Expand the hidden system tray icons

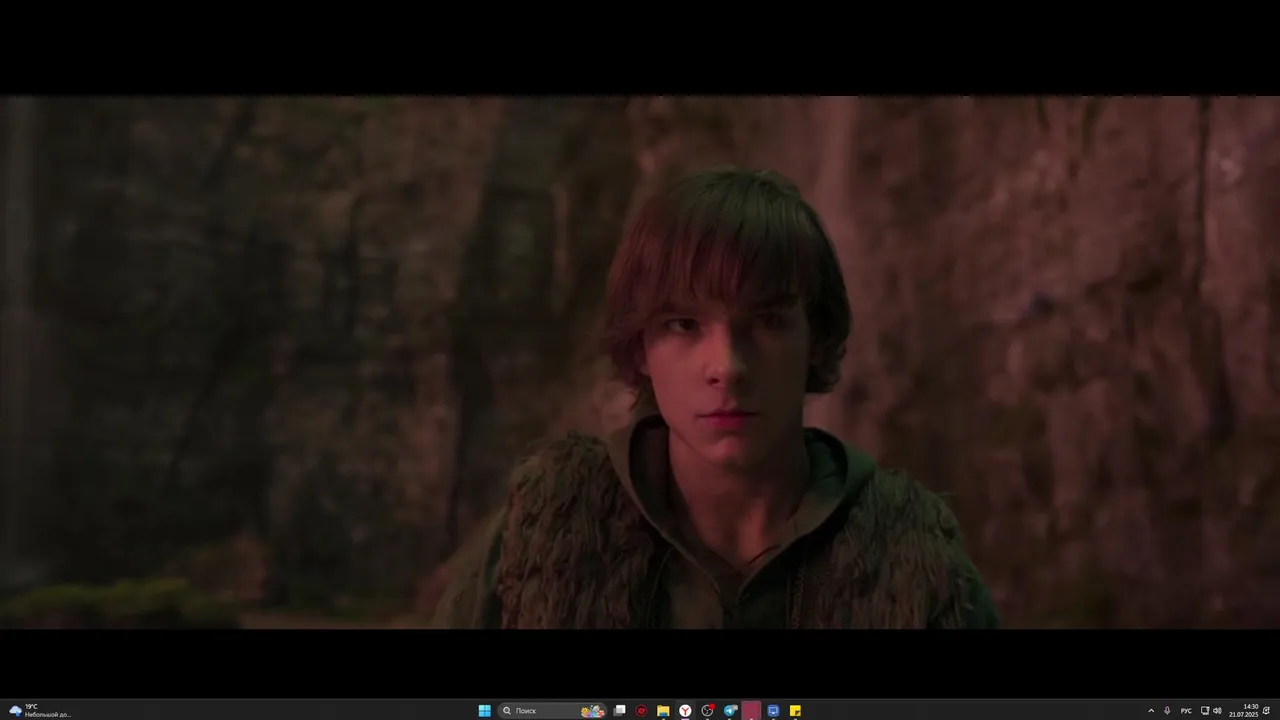point(1151,711)
